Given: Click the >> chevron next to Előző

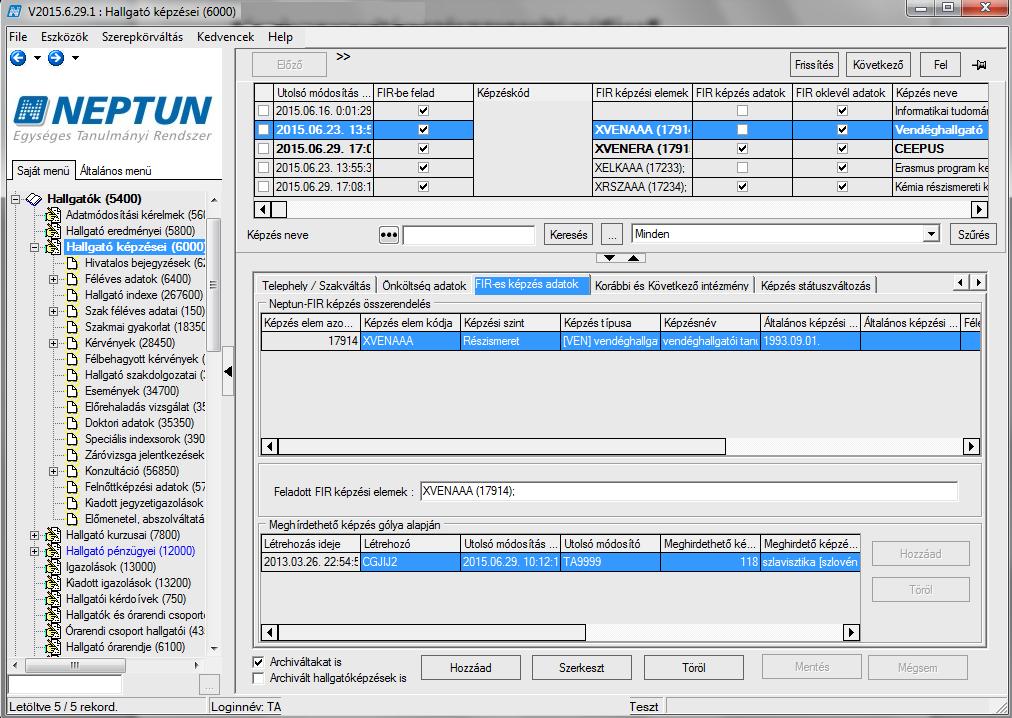Looking at the screenshot, I should pyautogui.click(x=343, y=57).
